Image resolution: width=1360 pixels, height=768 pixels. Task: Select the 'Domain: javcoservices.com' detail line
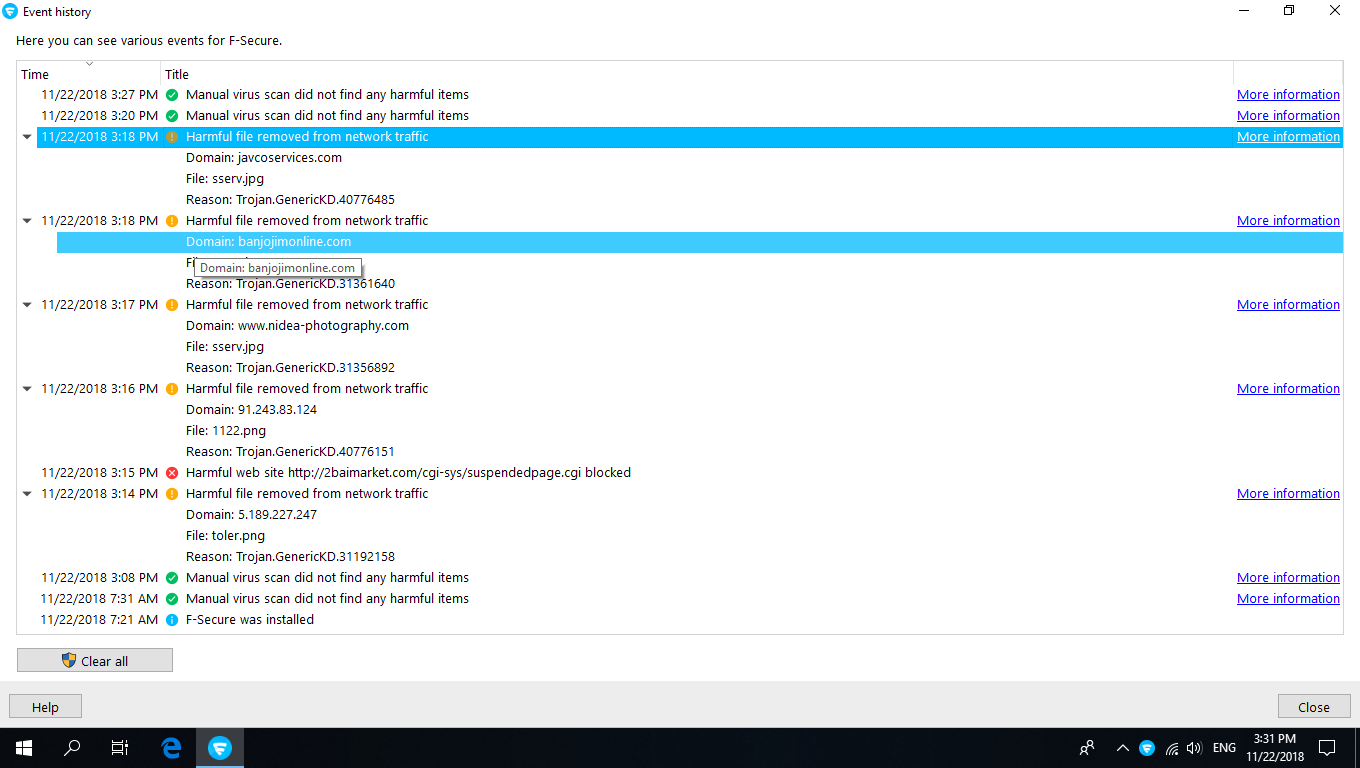click(x=264, y=158)
